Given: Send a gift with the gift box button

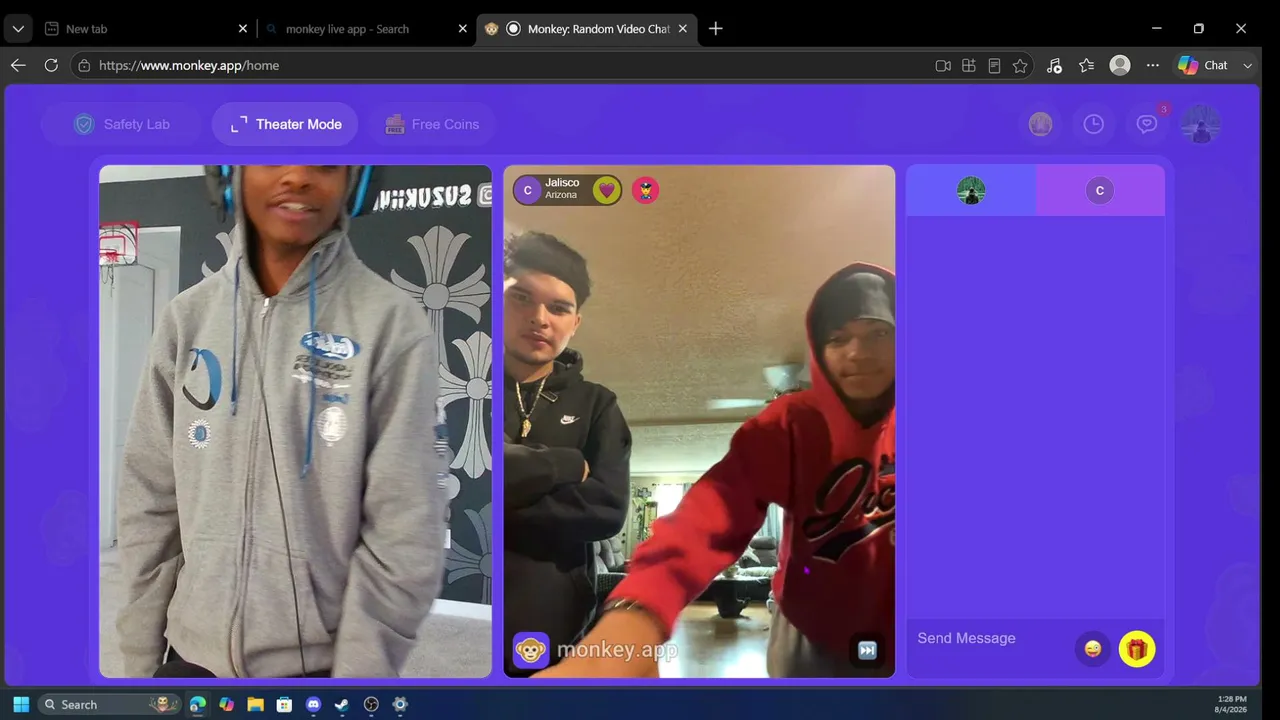Looking at the screenshot, I should pos(1137,649).
